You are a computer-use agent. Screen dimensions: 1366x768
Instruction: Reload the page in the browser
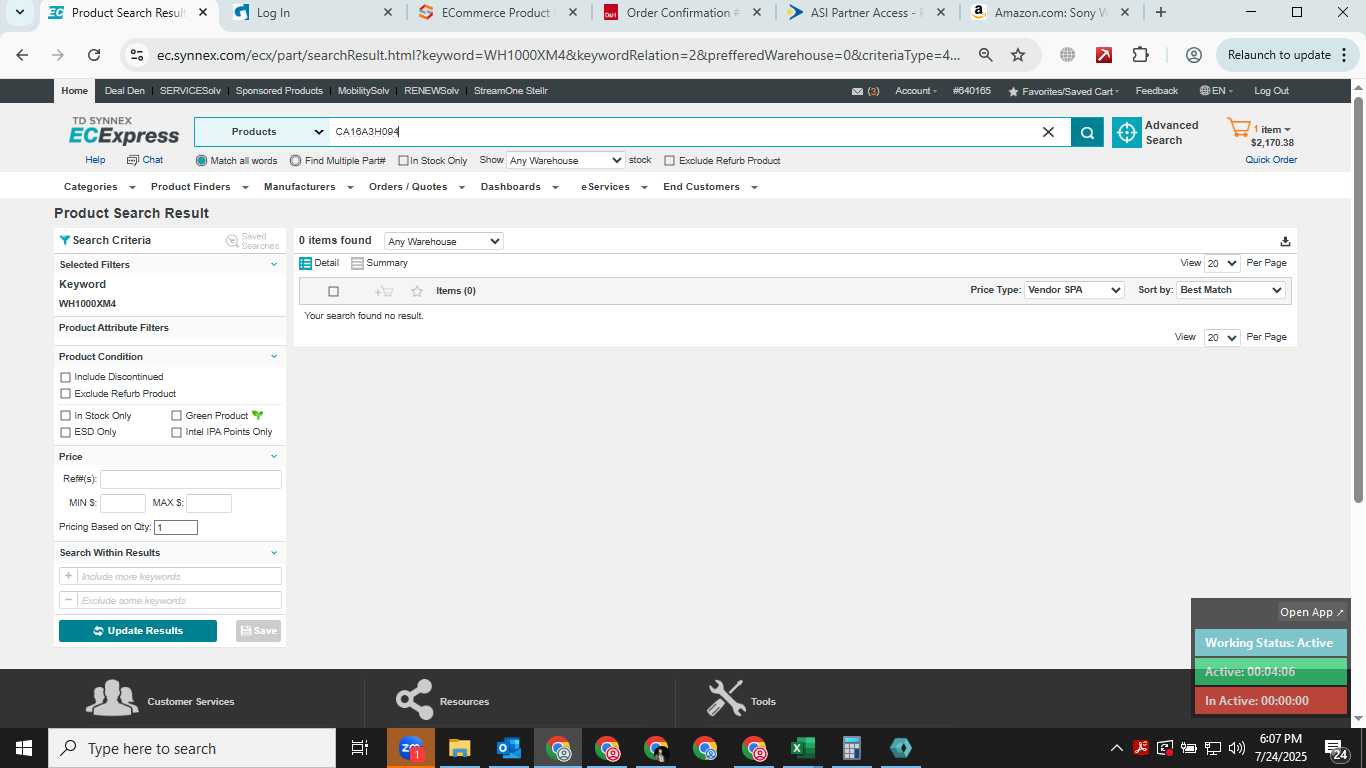tap(94, 55)
